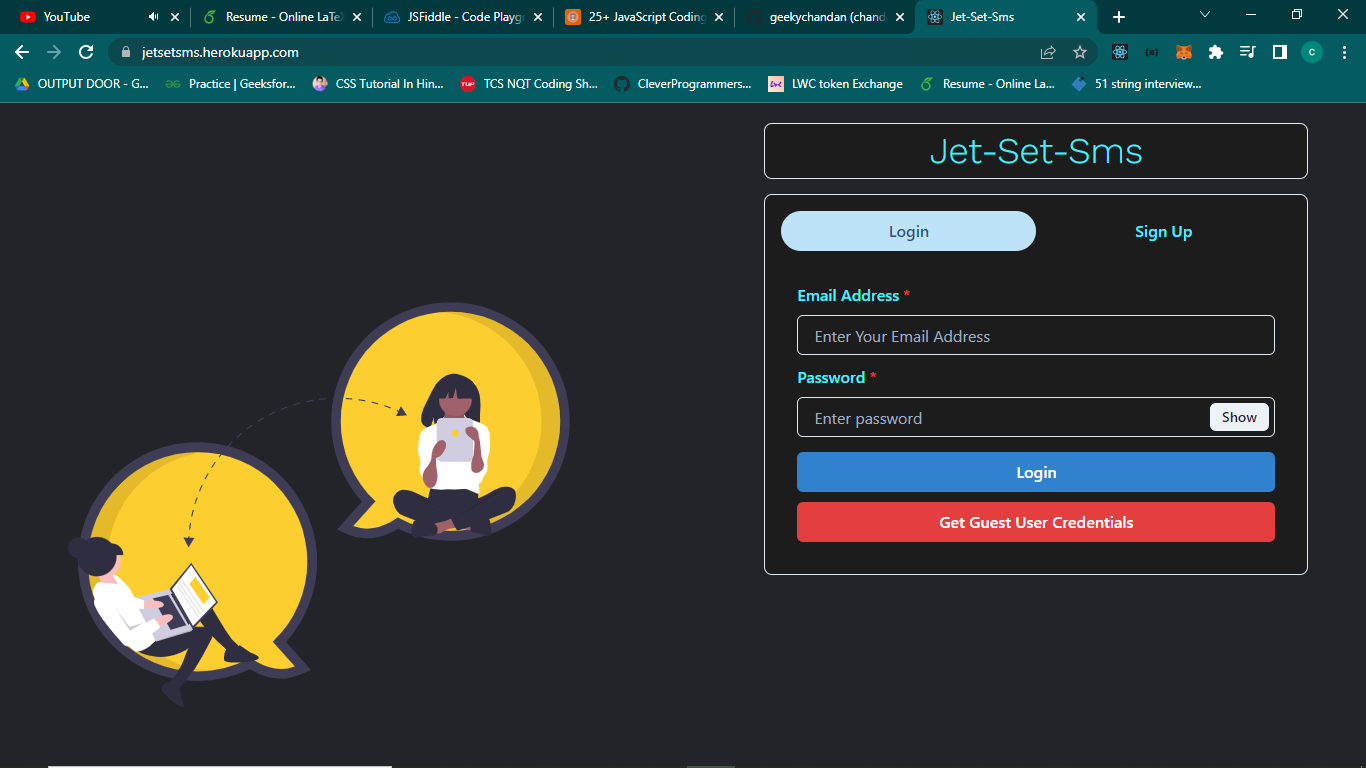
Task: Bookmark the page using the star icon
Action: click(x=1080, y=51)
